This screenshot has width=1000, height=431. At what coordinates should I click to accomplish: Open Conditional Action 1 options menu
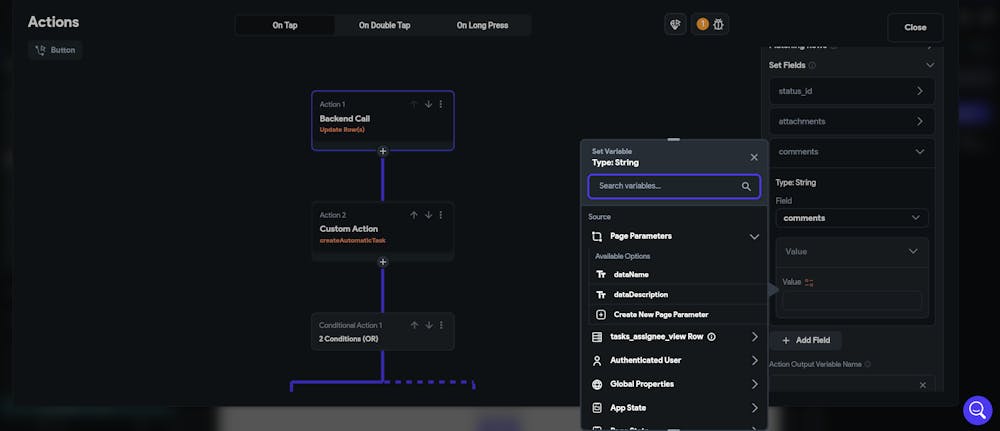[441, 325]
